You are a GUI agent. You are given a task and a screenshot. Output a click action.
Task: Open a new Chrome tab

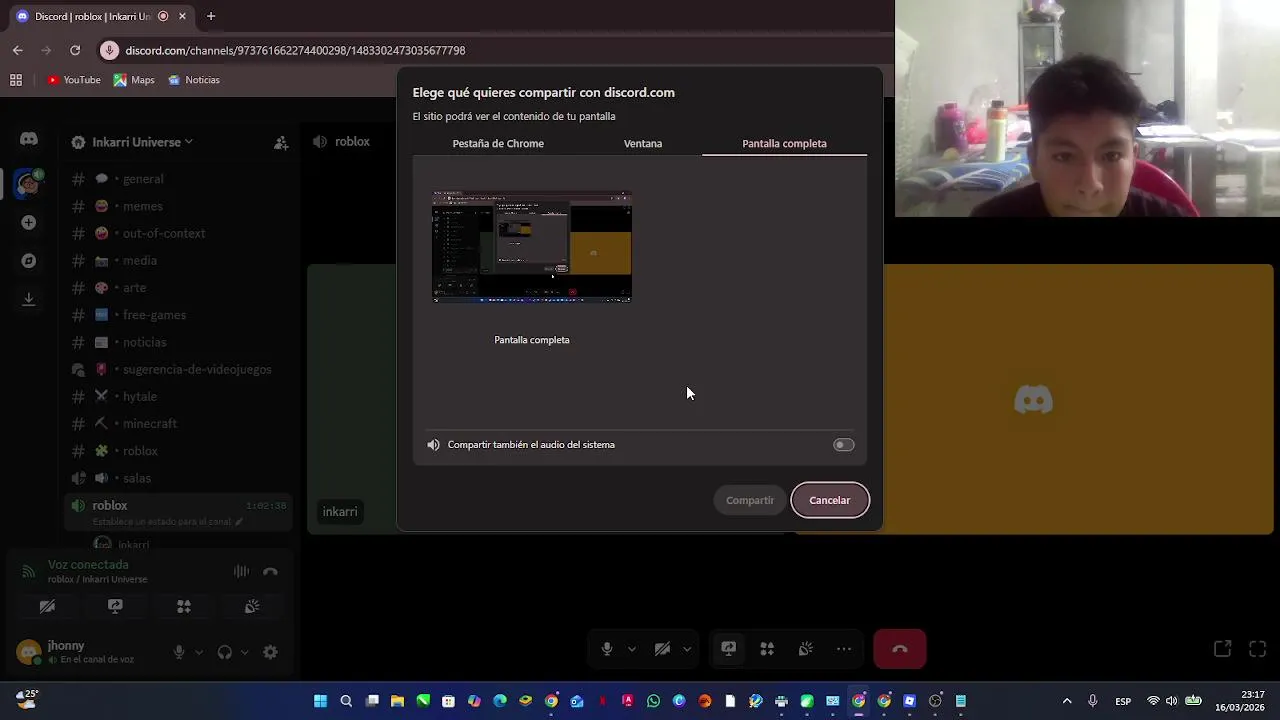[211, 16]
